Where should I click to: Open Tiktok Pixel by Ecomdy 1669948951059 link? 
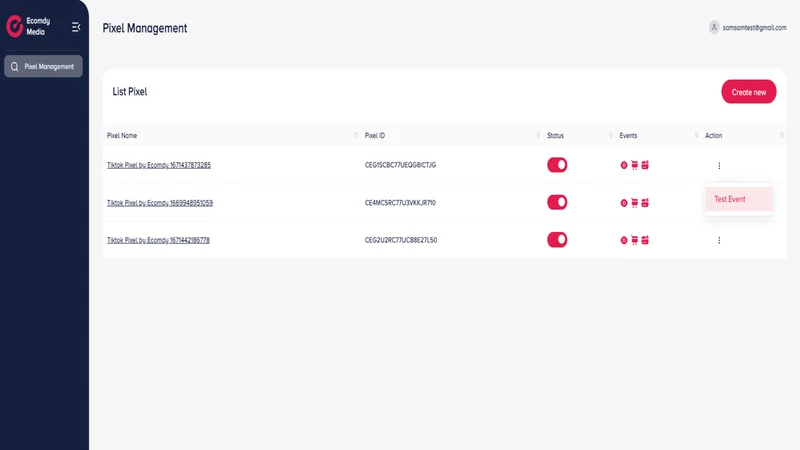tap(160, 203)
